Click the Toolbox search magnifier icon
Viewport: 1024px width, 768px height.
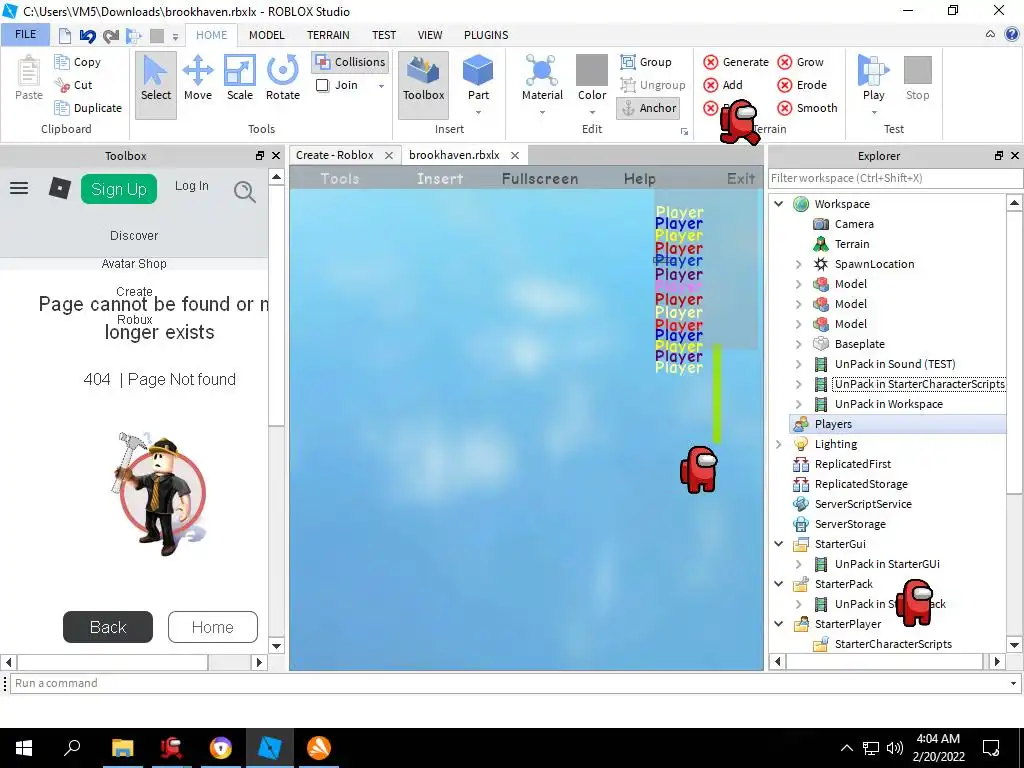pos(245,191)
